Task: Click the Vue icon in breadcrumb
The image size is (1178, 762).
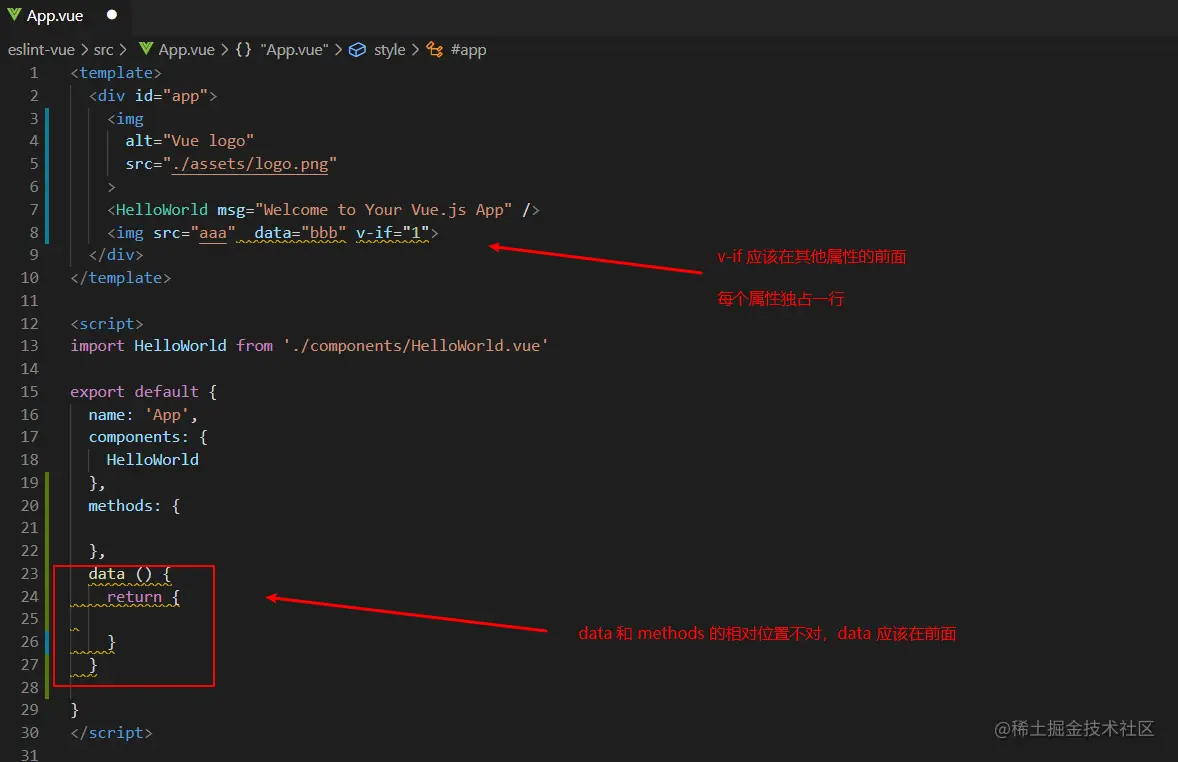Action: (x=146, y=50)
